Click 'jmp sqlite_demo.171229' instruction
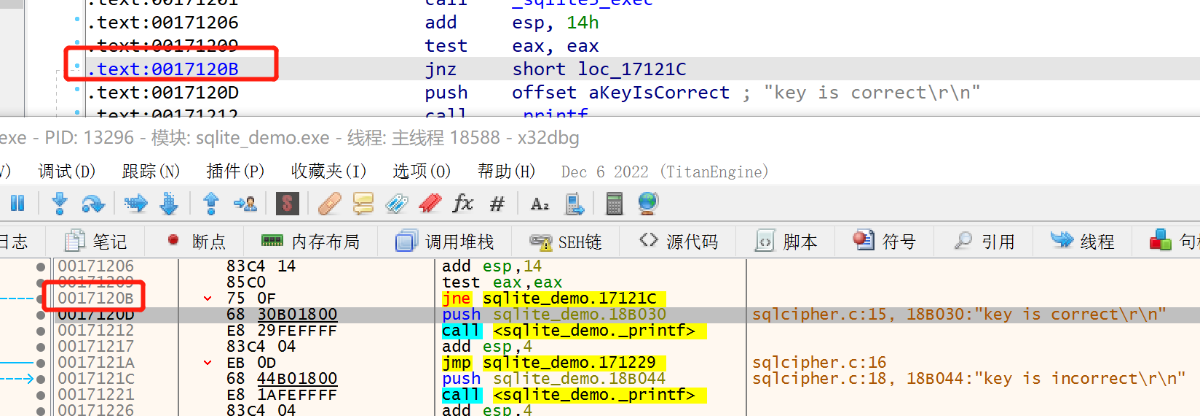The width and height of the screenshot is (1200, 416). pyautogui.click(x=549, y=362)
